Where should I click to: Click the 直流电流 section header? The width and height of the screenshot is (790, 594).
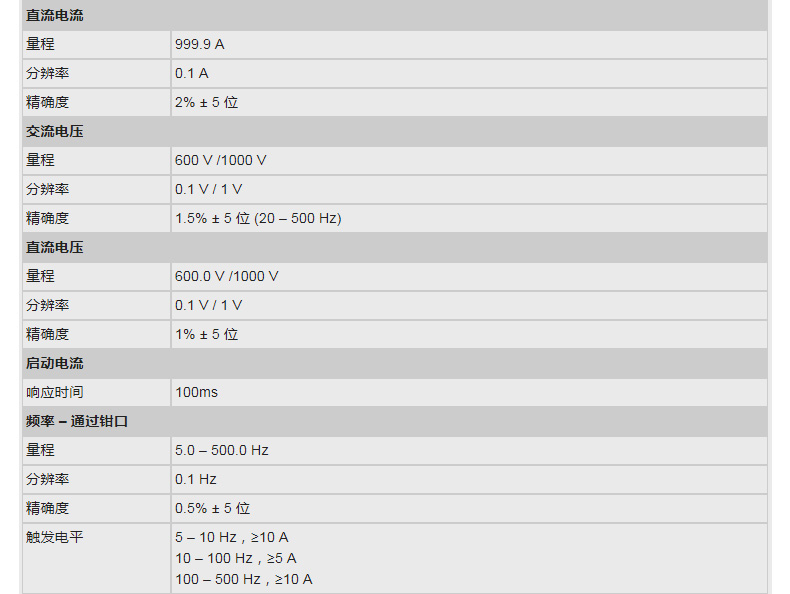[55, 15]
